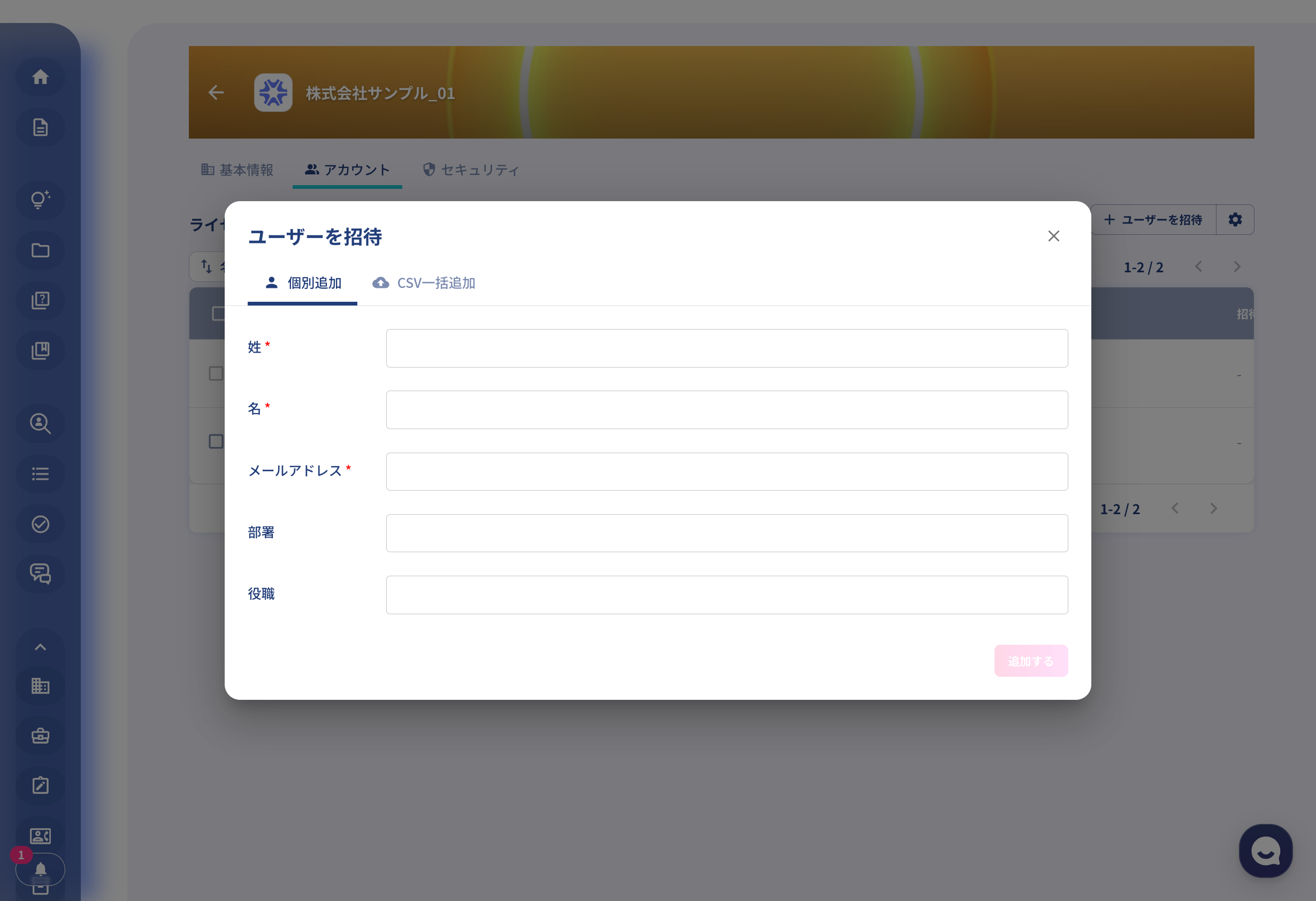This screenshot has width=1316, height=901.
Task: Toggle the second user row checkbox
Action: (x=216, y=442)
